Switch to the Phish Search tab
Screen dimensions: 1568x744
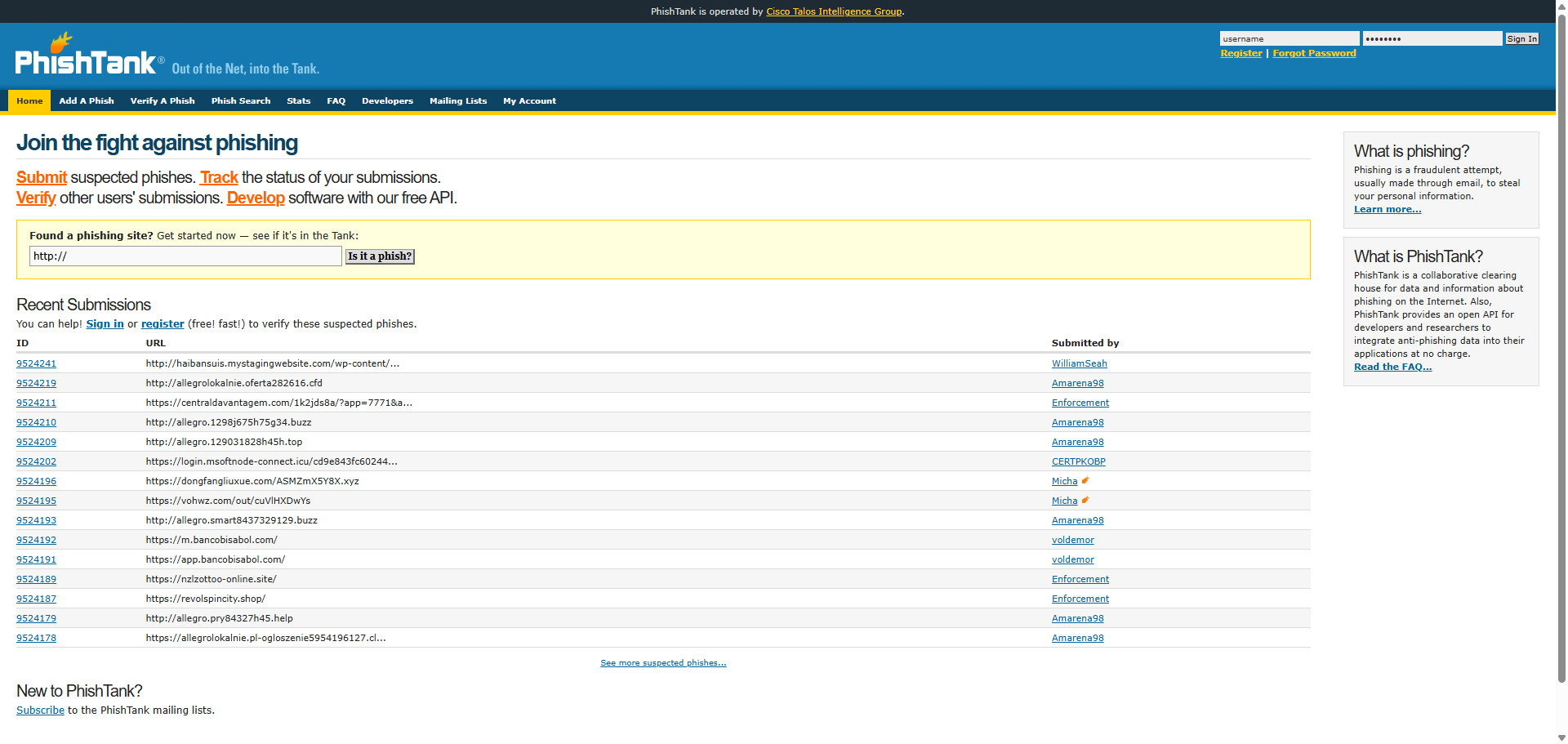coord(241,100)
